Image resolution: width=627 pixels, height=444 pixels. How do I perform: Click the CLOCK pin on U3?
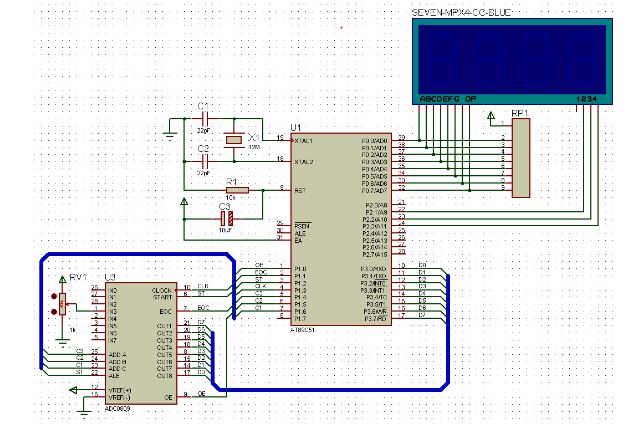coord(183,290)
